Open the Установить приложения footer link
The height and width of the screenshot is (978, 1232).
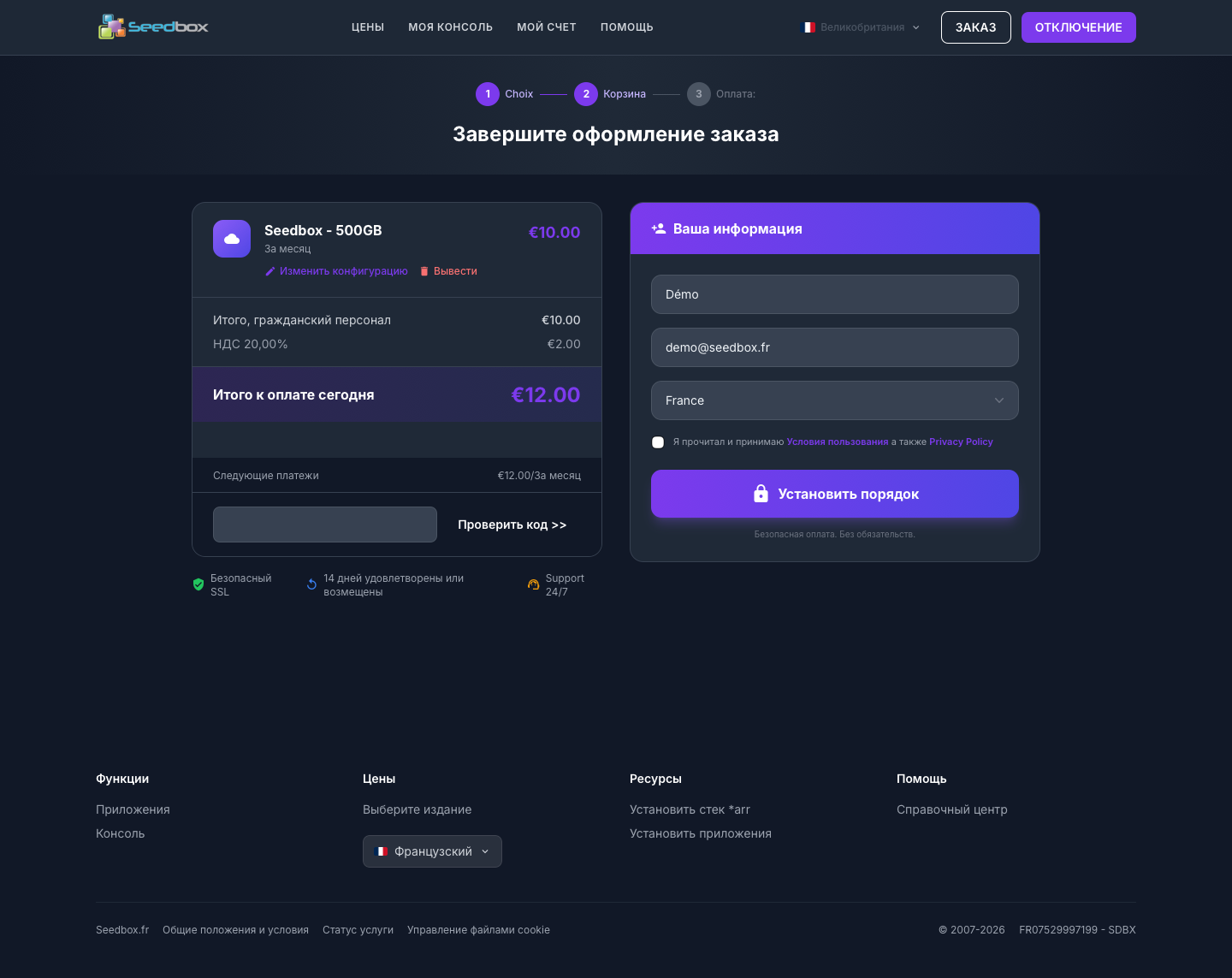tap(701, 833)
